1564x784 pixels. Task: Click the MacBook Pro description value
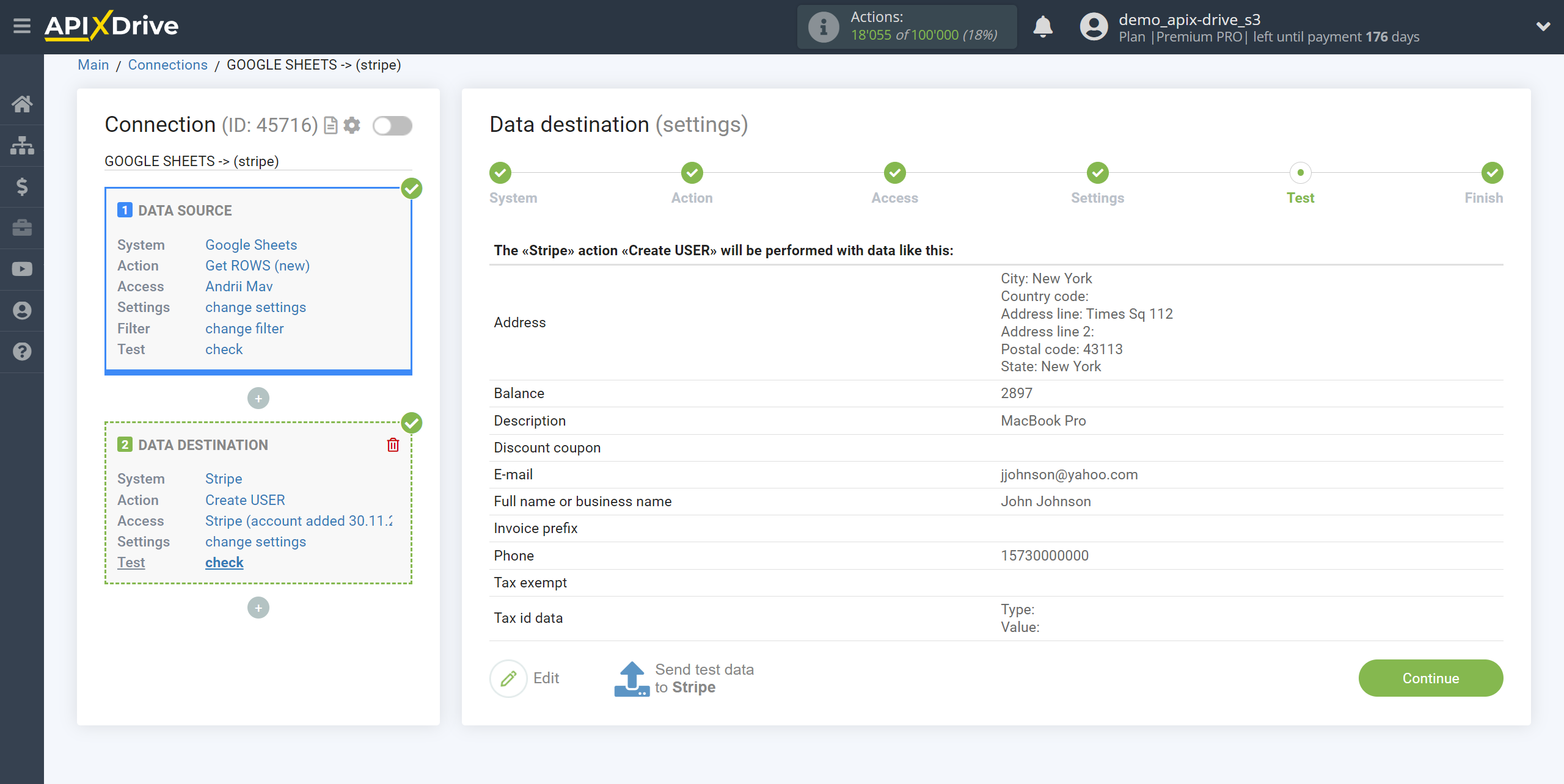(1043, 421)
